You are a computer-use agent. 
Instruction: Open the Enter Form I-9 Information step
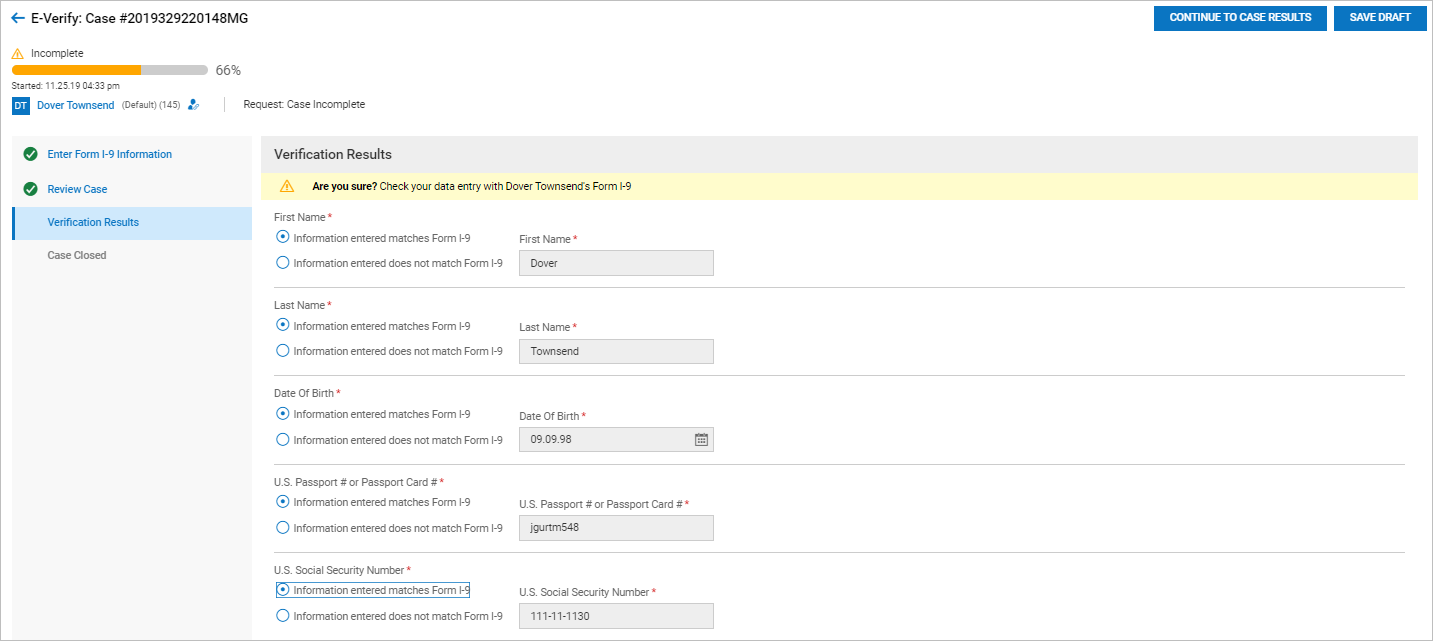(110, 154)
